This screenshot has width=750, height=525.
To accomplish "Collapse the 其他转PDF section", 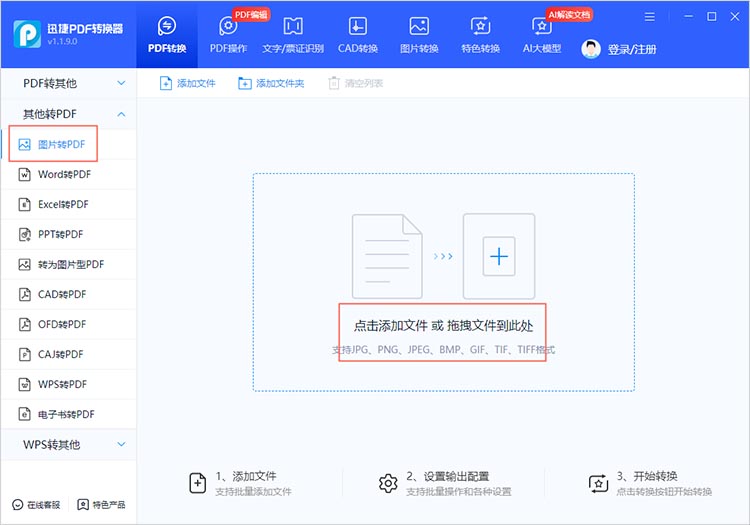I will point(68,114).
